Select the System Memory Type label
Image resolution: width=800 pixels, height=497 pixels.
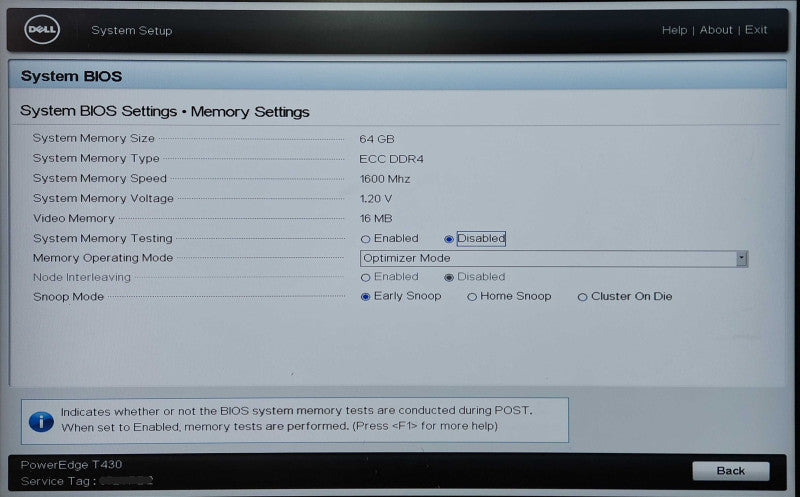click(x=96, y=158)
